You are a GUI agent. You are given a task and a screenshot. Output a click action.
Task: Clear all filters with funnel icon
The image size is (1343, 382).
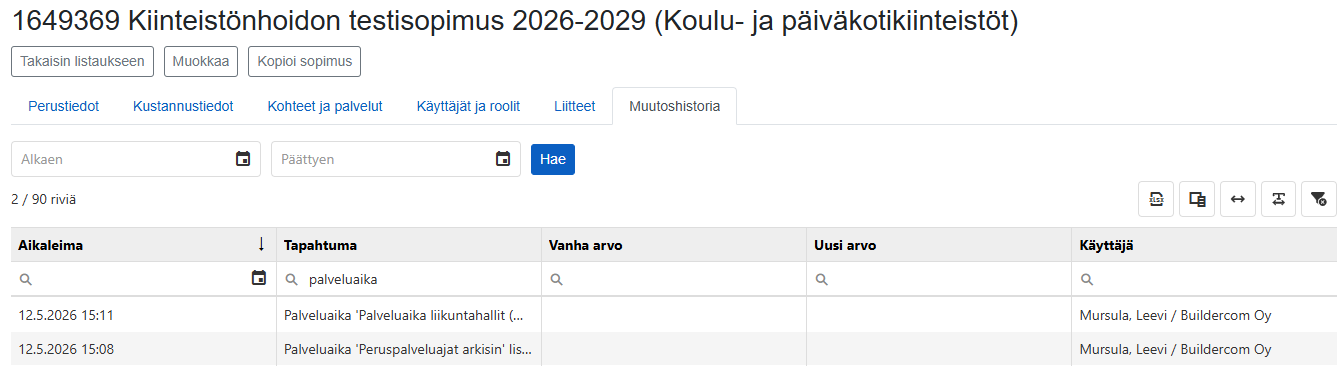click(1318, 199)
